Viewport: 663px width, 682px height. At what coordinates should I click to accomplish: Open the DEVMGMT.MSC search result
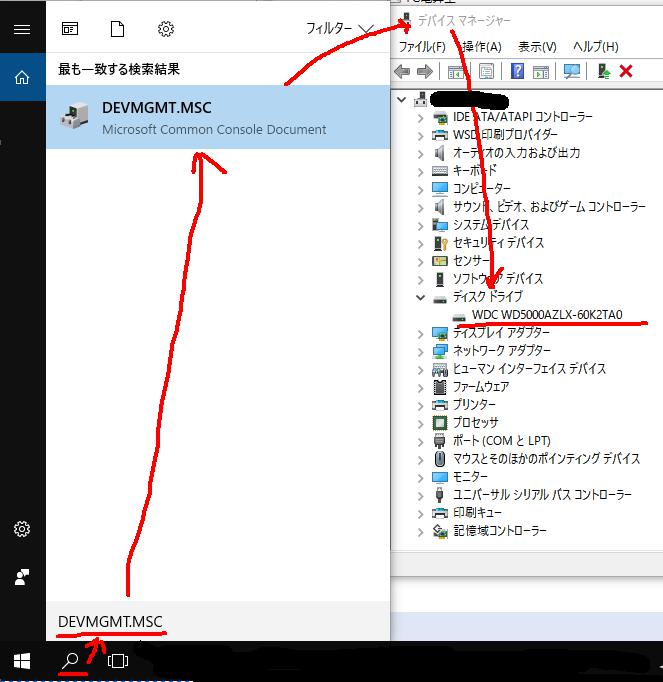218,117
